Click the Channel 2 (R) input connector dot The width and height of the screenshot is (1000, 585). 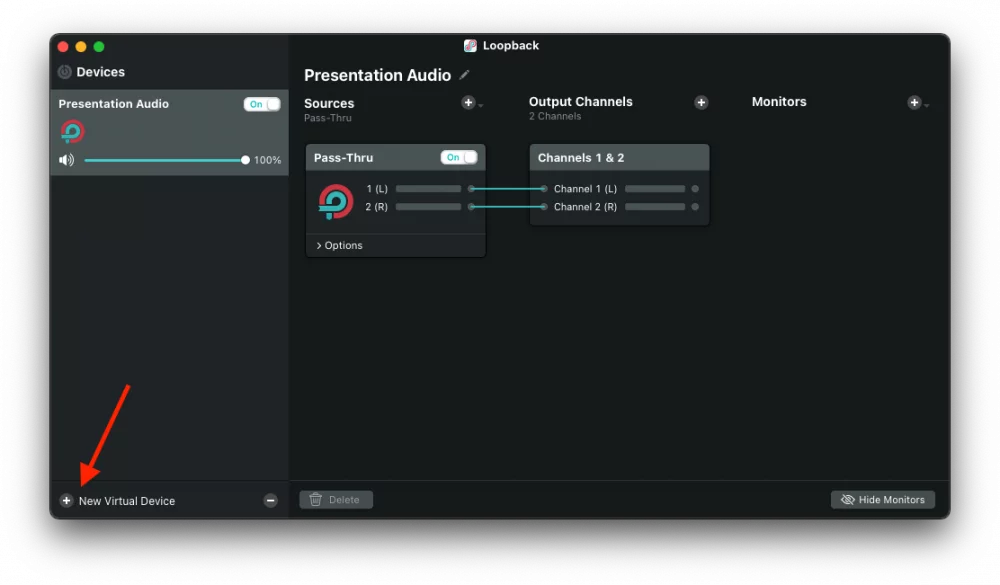(x=543, y=207)
